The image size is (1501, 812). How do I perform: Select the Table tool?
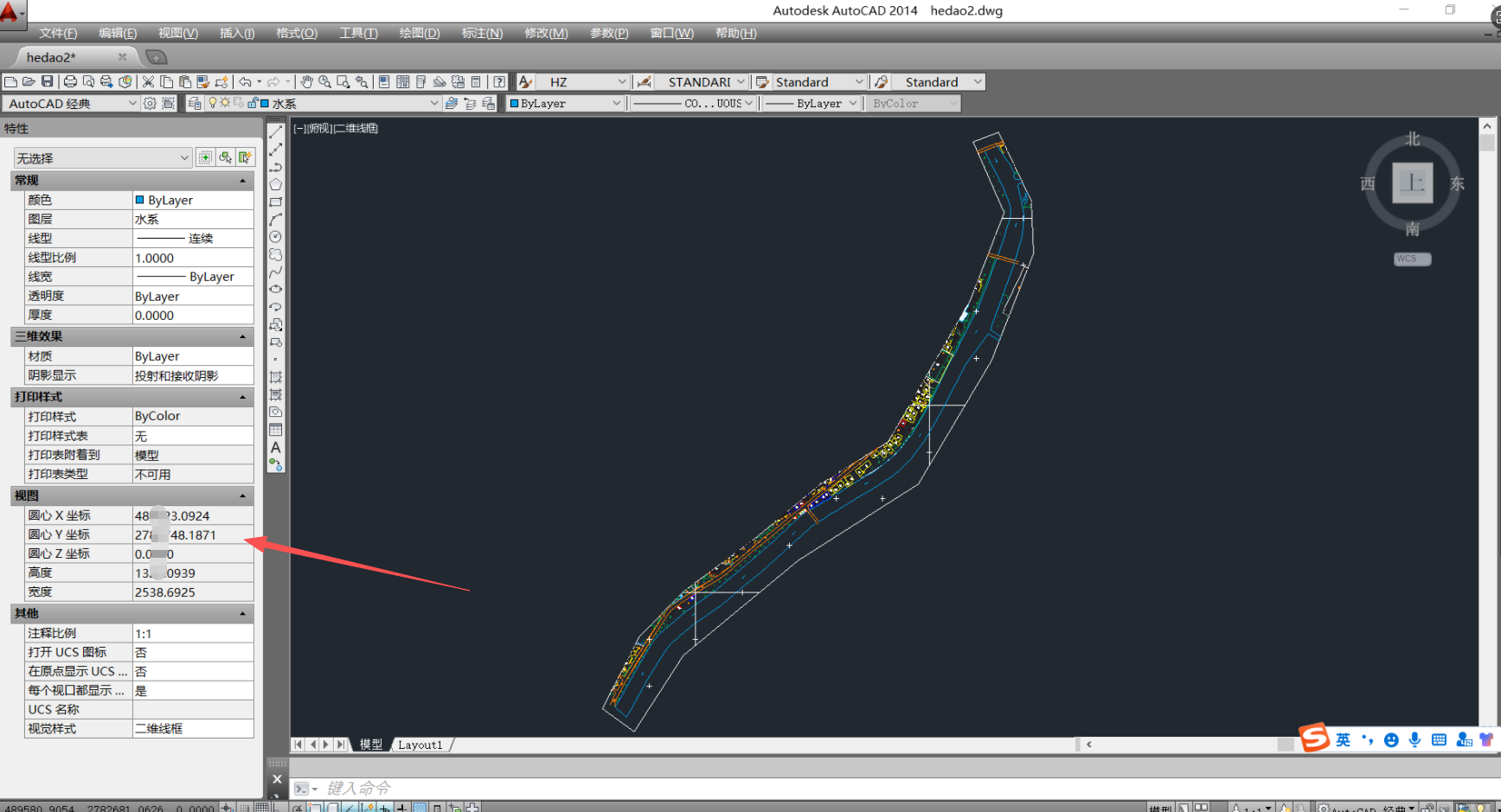point(275,430)
